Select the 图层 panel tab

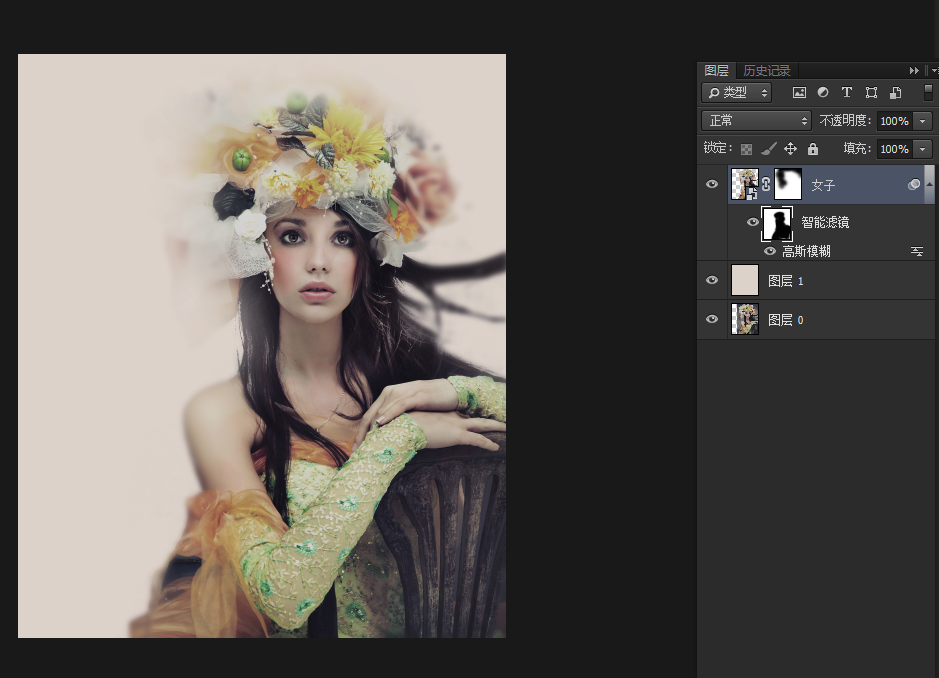716,71
